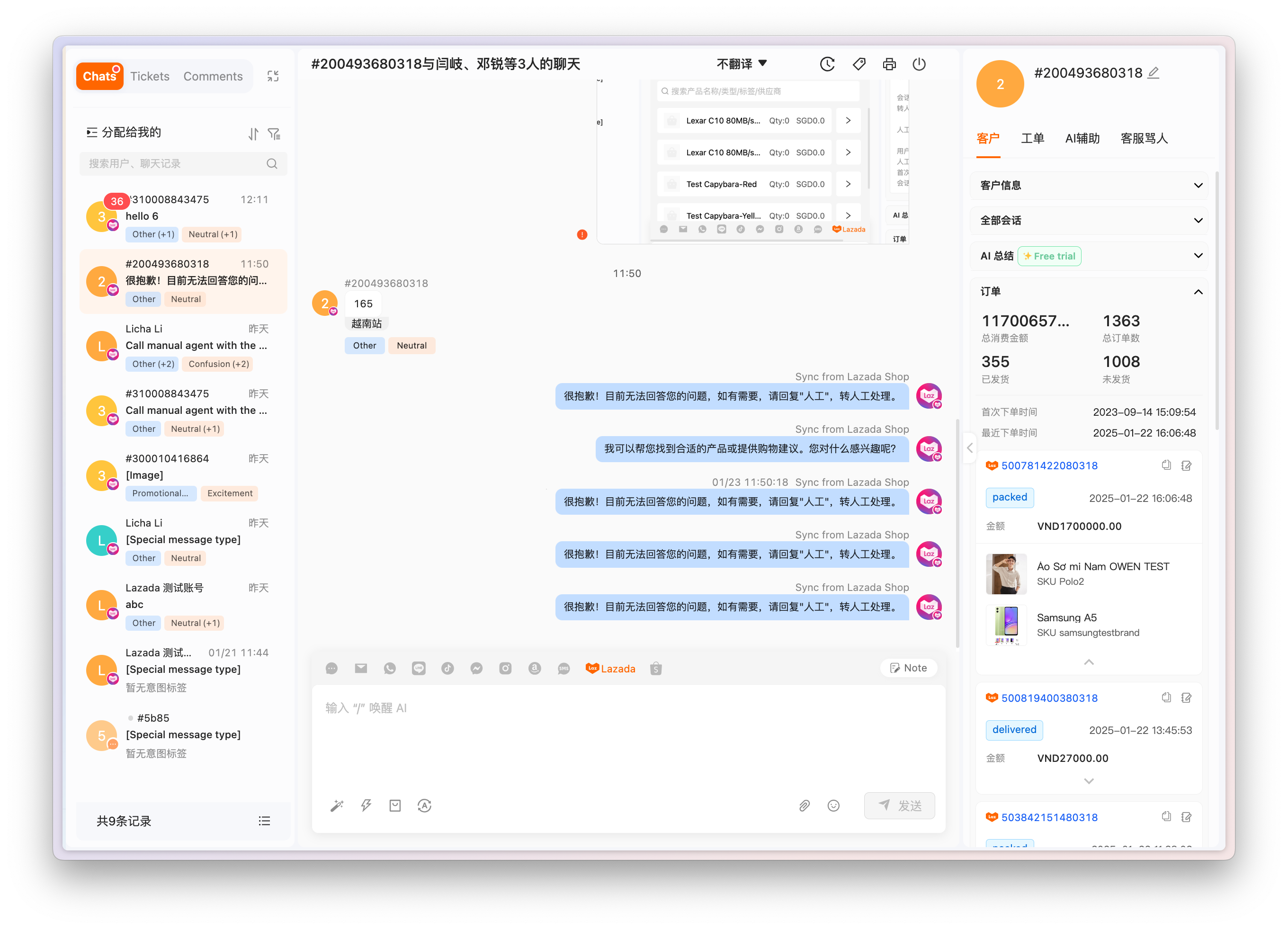Screen dimensions: 1288x930
Task: Open the Lazada 测试账号 abc chat
Action: click(x=183, y=605)
